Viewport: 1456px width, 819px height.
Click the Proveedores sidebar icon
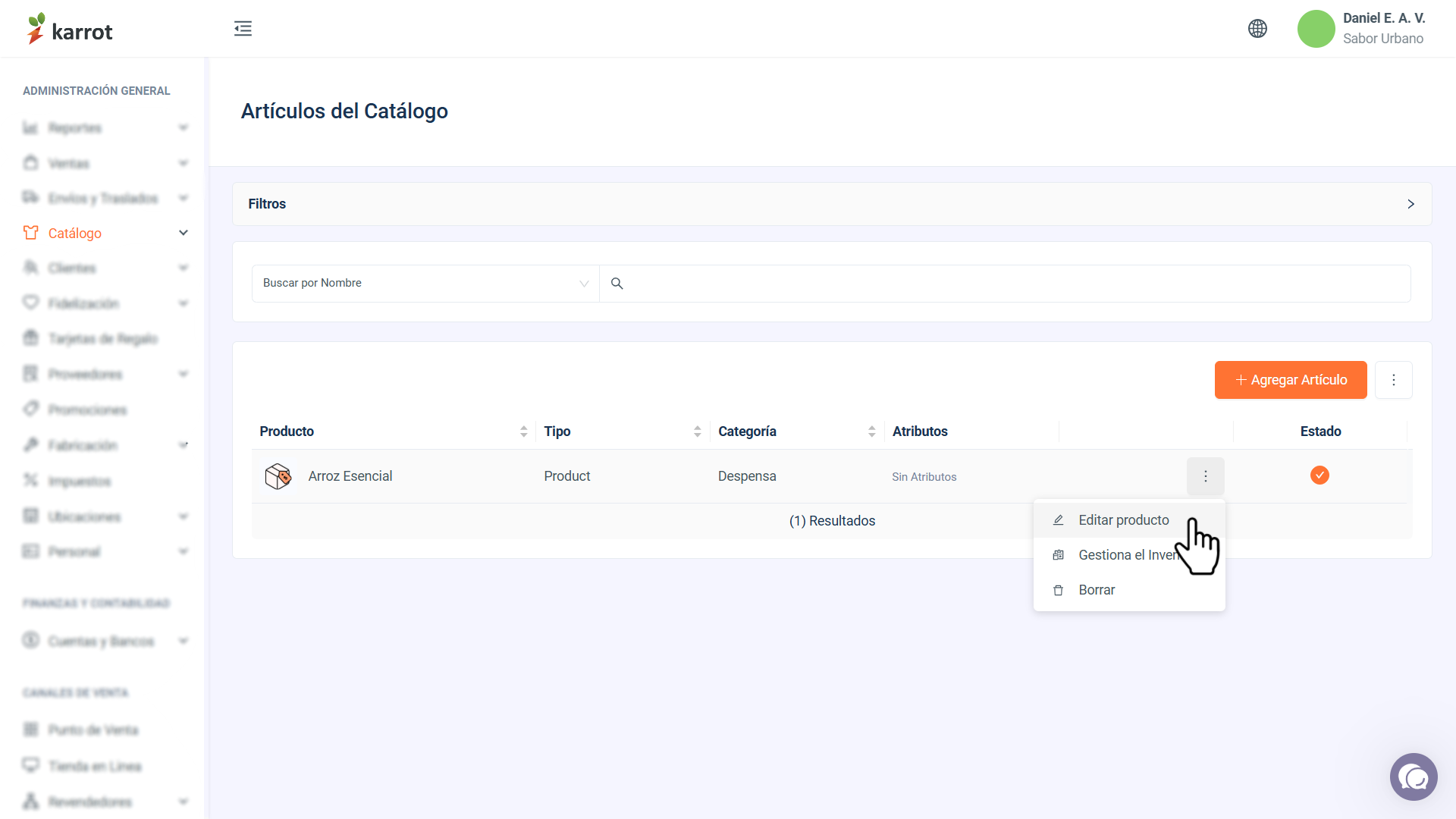[30, 374]
